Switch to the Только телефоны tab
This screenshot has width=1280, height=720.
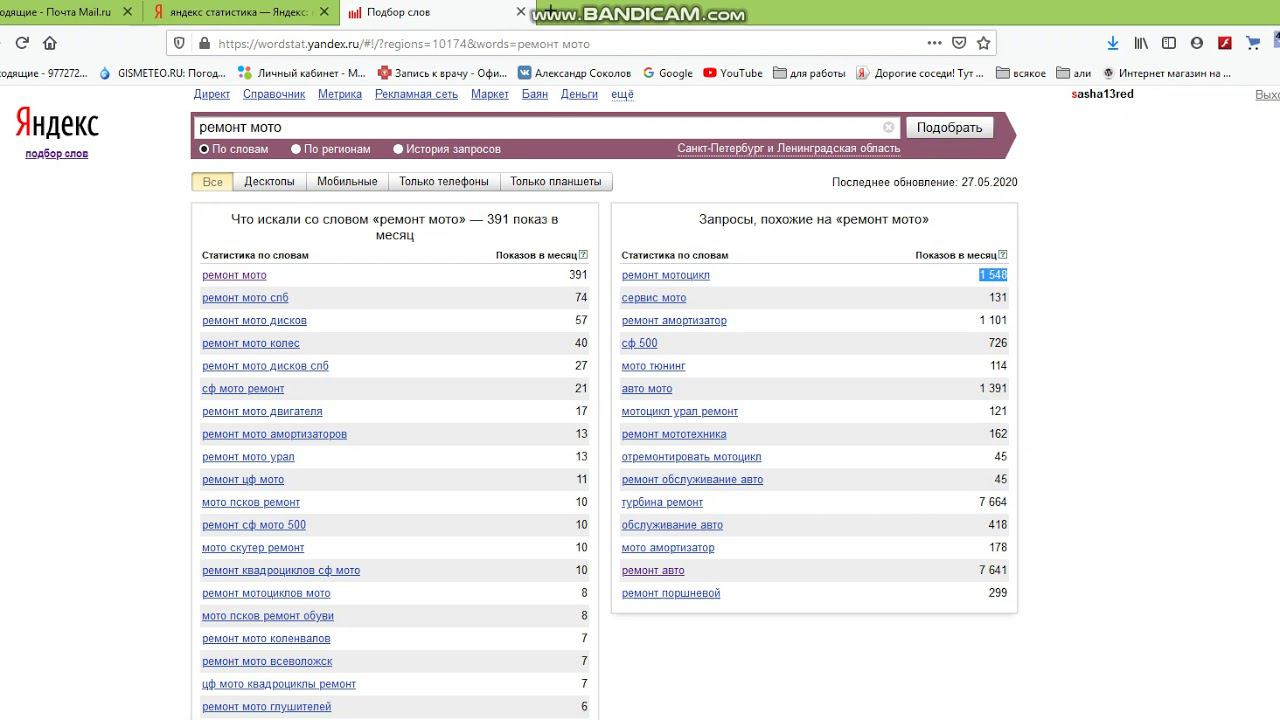444,182
